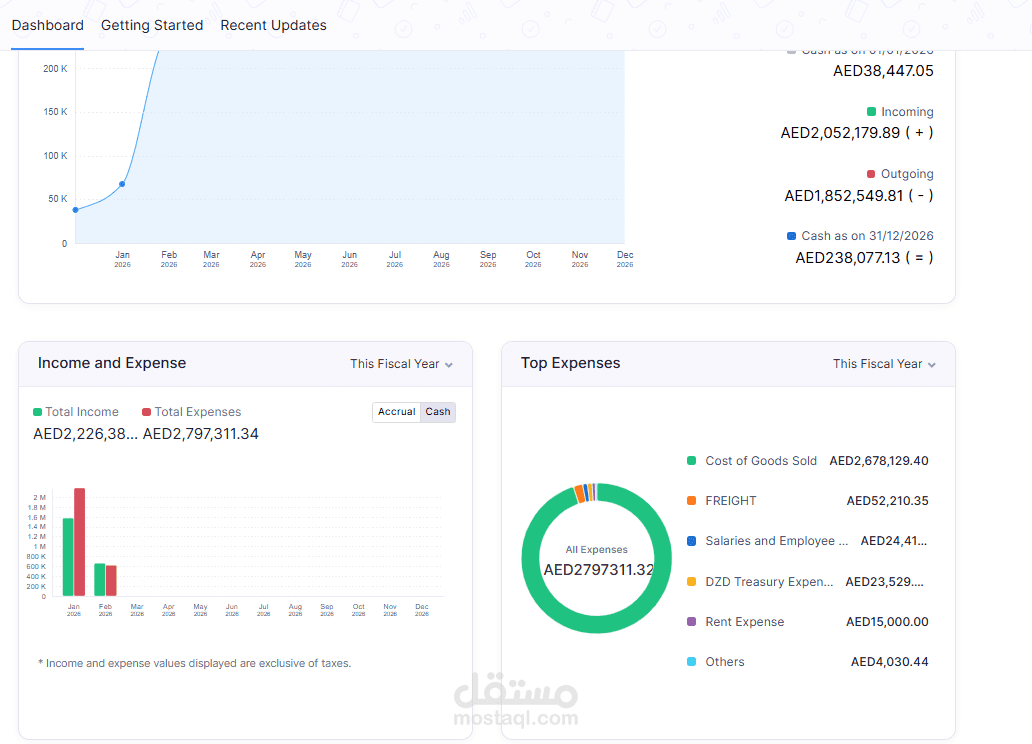1032x744 pixels.
Task: Click the Jan data point on cash flow line
Action: [122, 184]
